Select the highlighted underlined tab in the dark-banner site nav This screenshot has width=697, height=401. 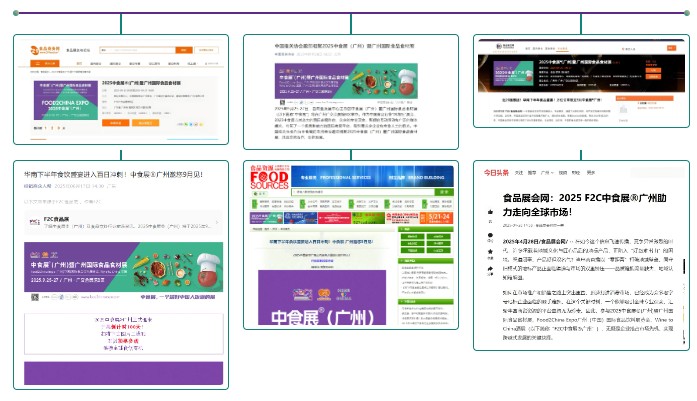(x=562, y=48)
